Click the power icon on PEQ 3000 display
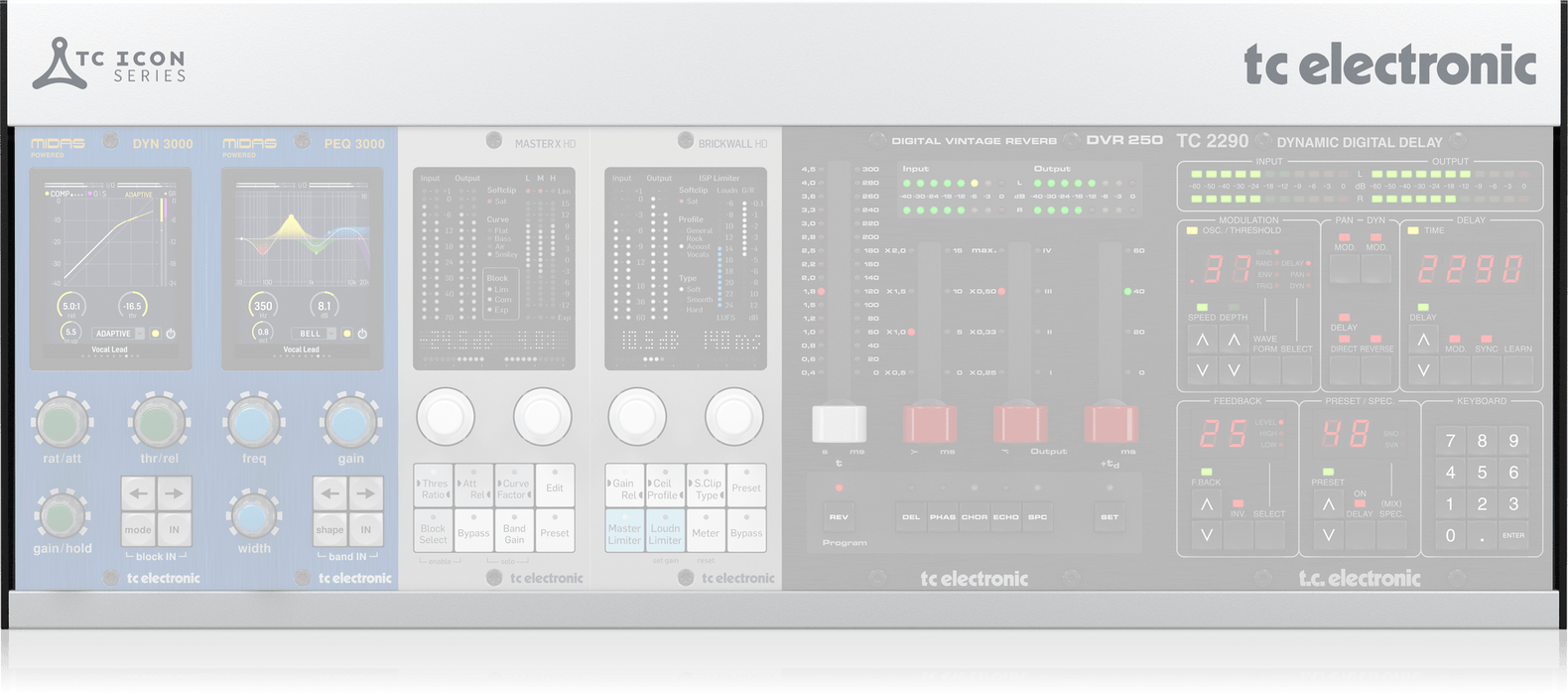 tap(362, 334)
